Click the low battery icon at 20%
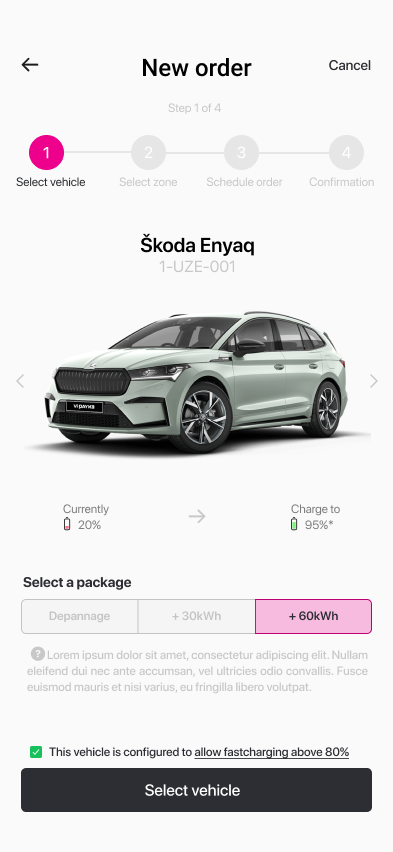 click(x=67, y=525)
